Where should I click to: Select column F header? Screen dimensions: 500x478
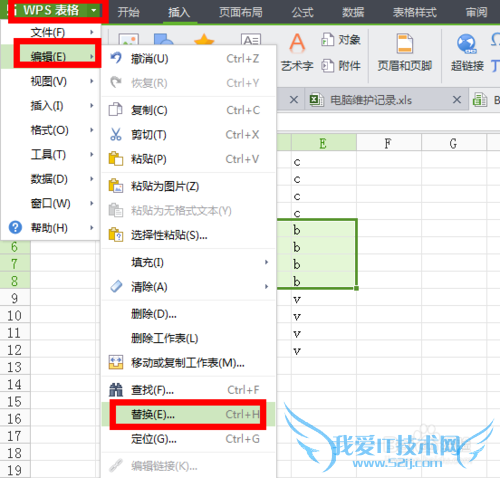[x=388, y=143]
